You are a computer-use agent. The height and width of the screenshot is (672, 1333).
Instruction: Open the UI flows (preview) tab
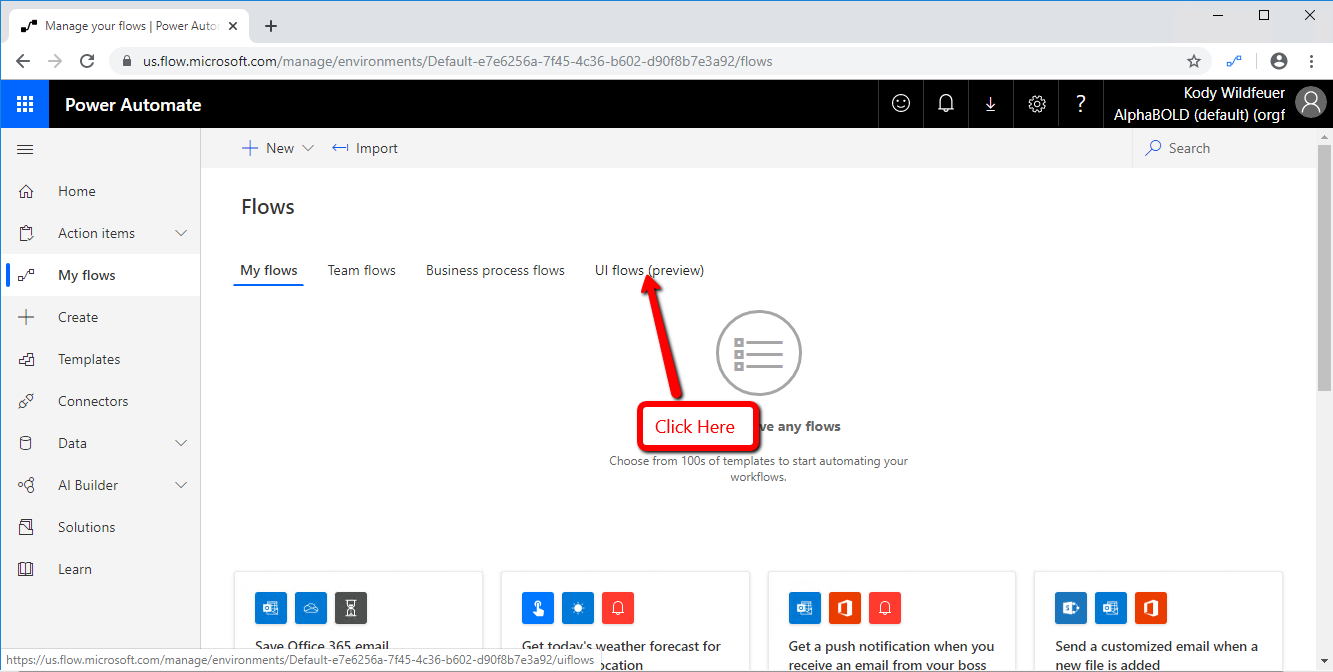(x=649, y=270)
